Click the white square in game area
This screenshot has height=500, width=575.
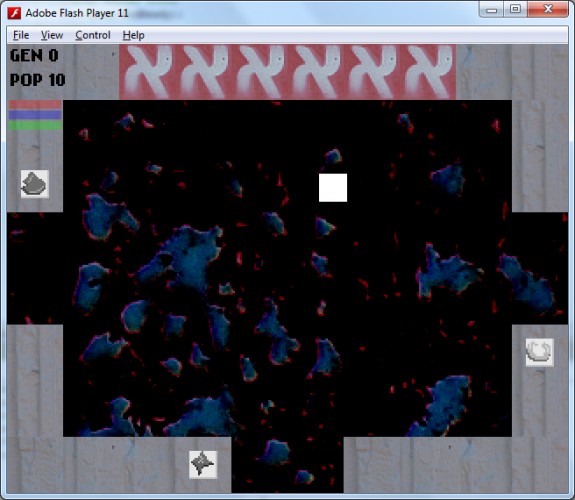(333, 187)
